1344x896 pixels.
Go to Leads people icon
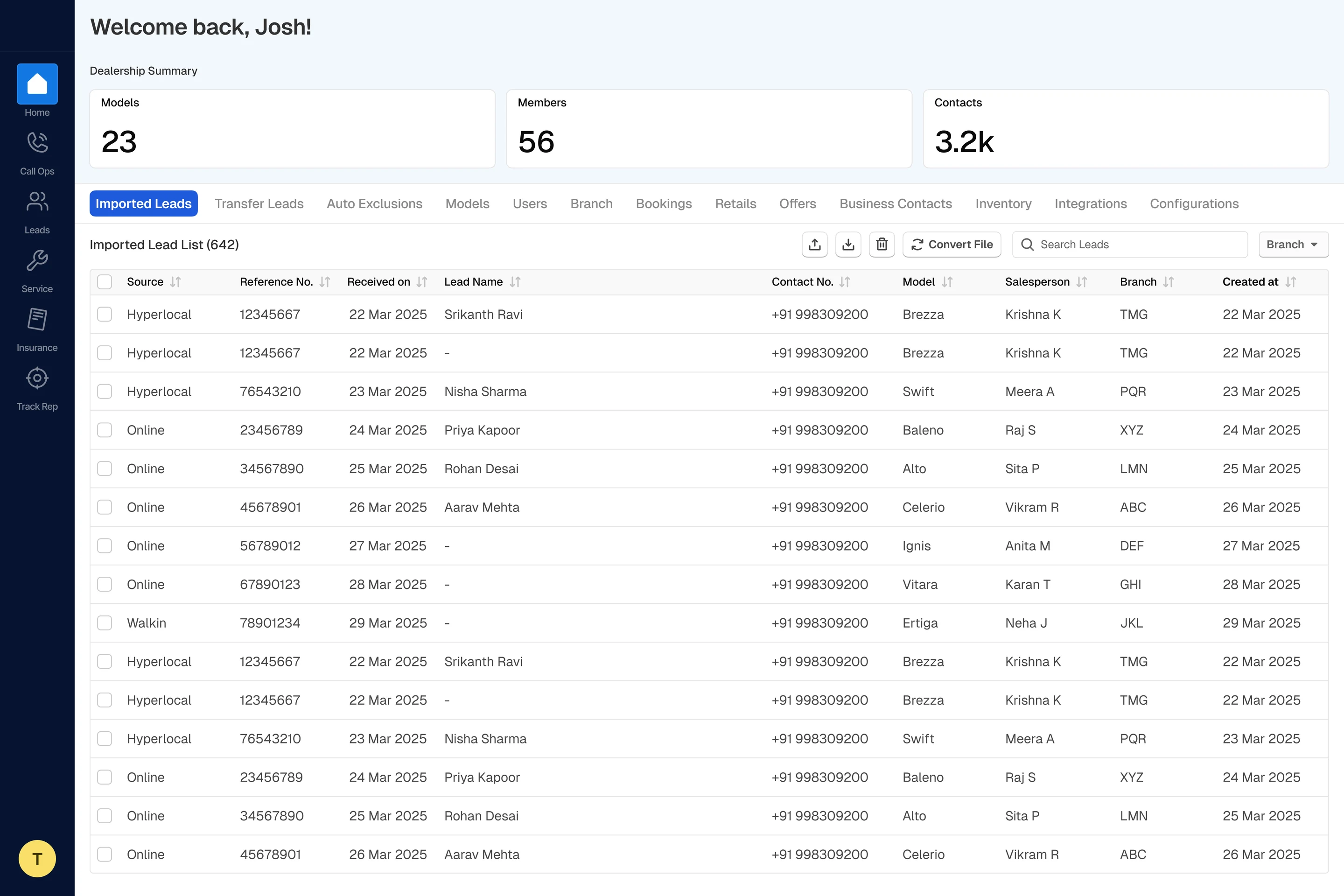tap(37, 201)
